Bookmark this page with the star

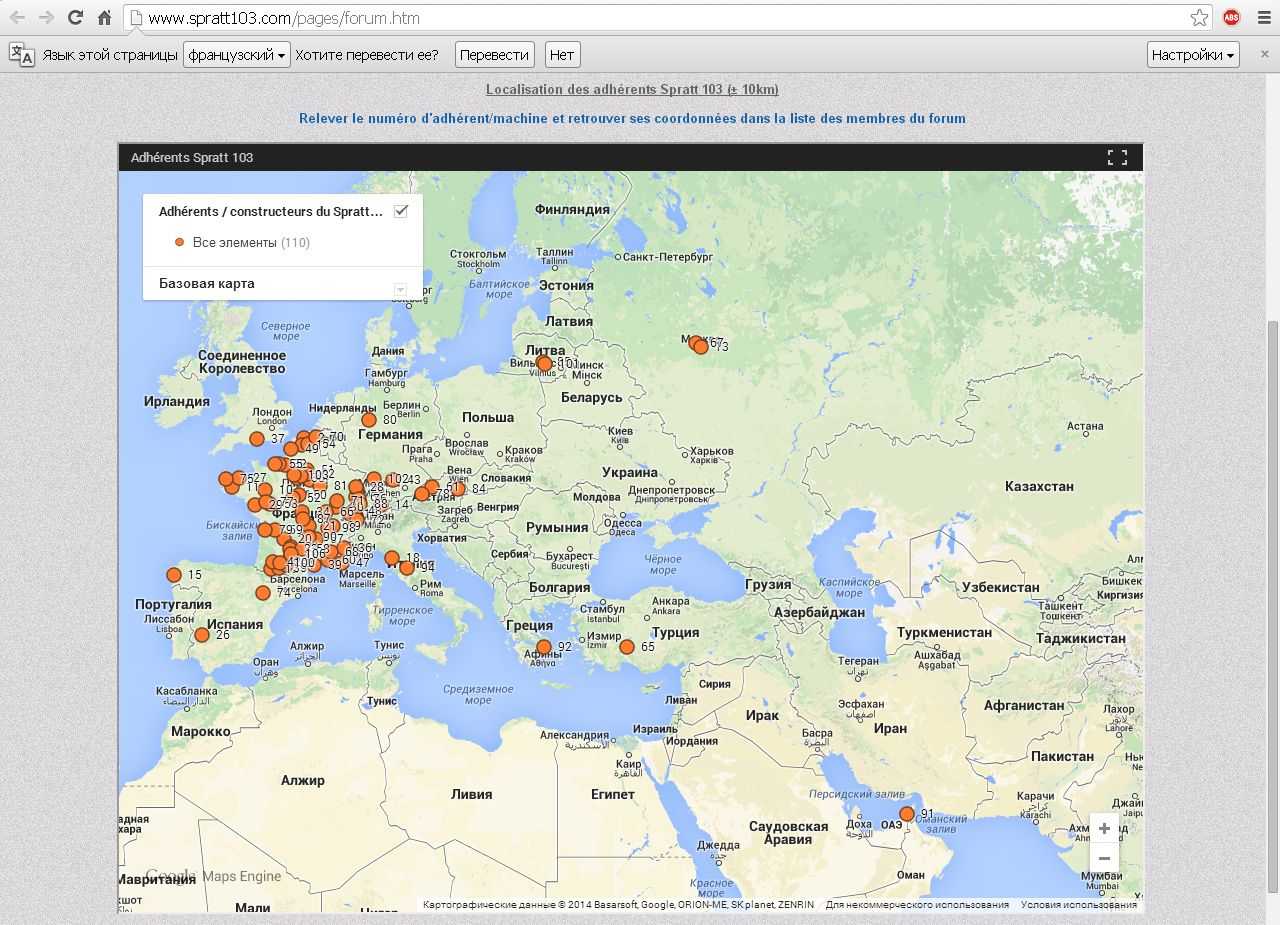tap(1199, 18)
